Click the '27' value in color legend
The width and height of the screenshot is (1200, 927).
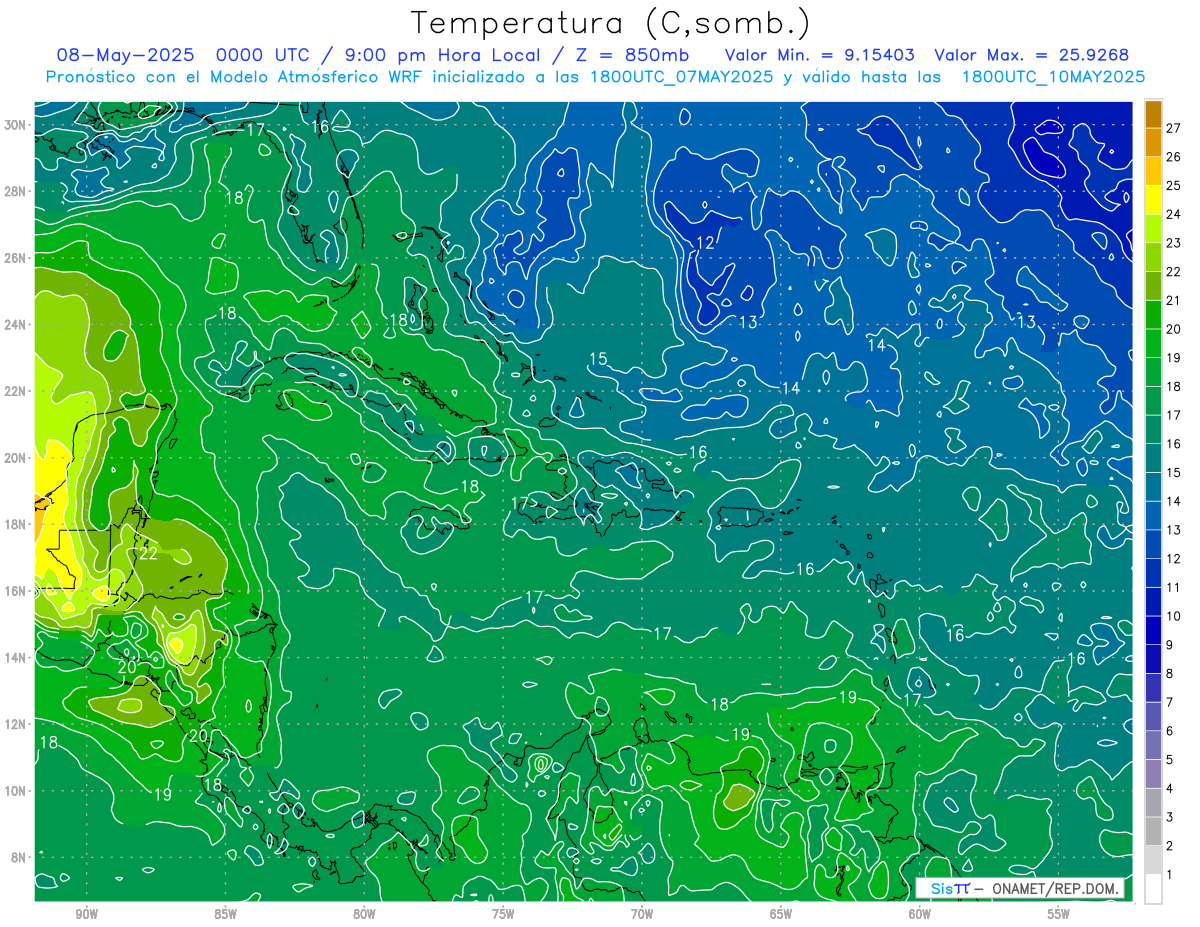[x=1174, y=128]
